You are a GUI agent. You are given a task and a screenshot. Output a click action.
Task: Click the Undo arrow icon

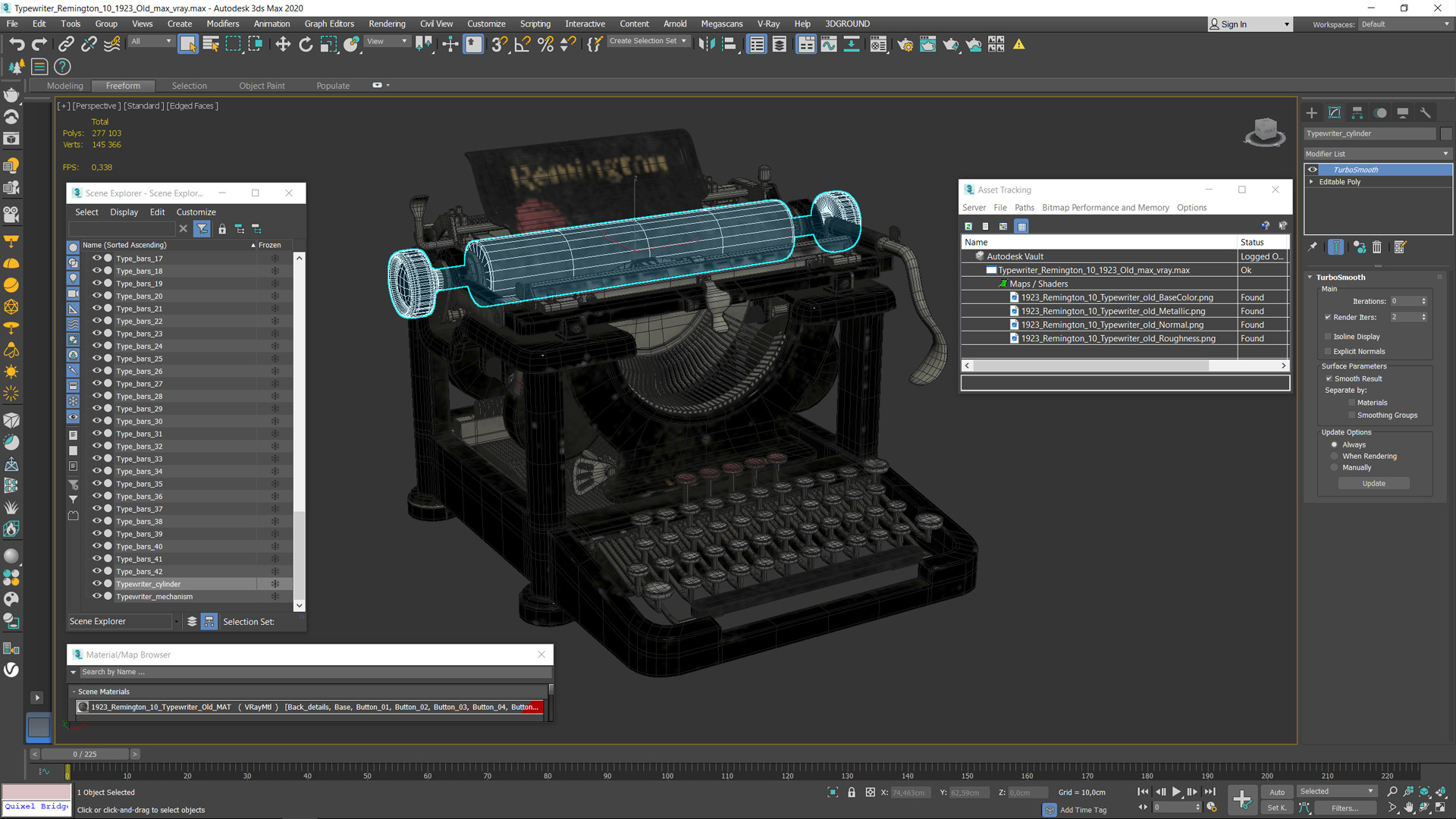(x=17, y=45)
